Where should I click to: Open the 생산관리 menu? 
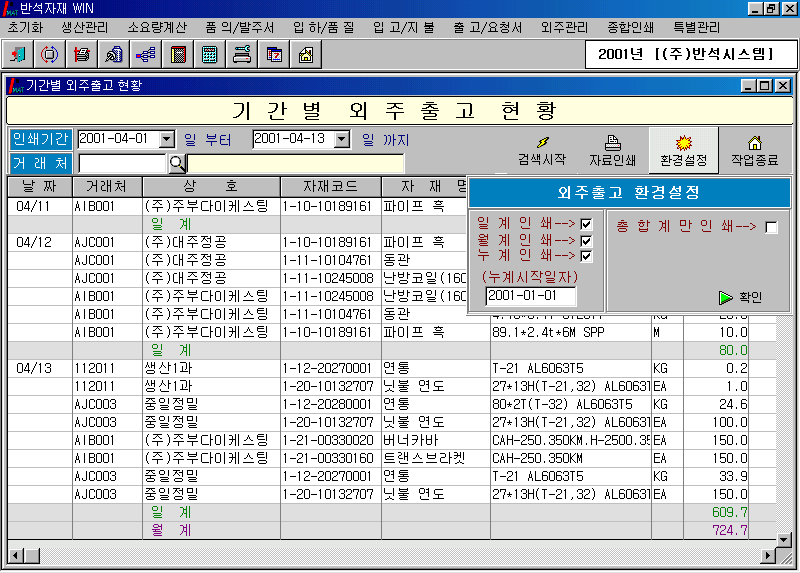[84, 27]
